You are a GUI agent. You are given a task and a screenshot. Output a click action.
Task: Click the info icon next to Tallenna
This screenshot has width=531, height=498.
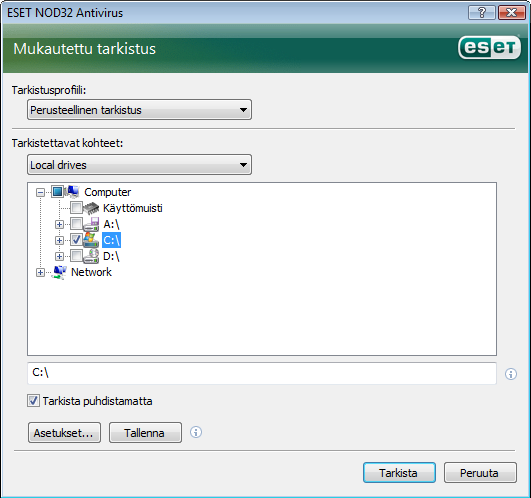click(196, 432)
